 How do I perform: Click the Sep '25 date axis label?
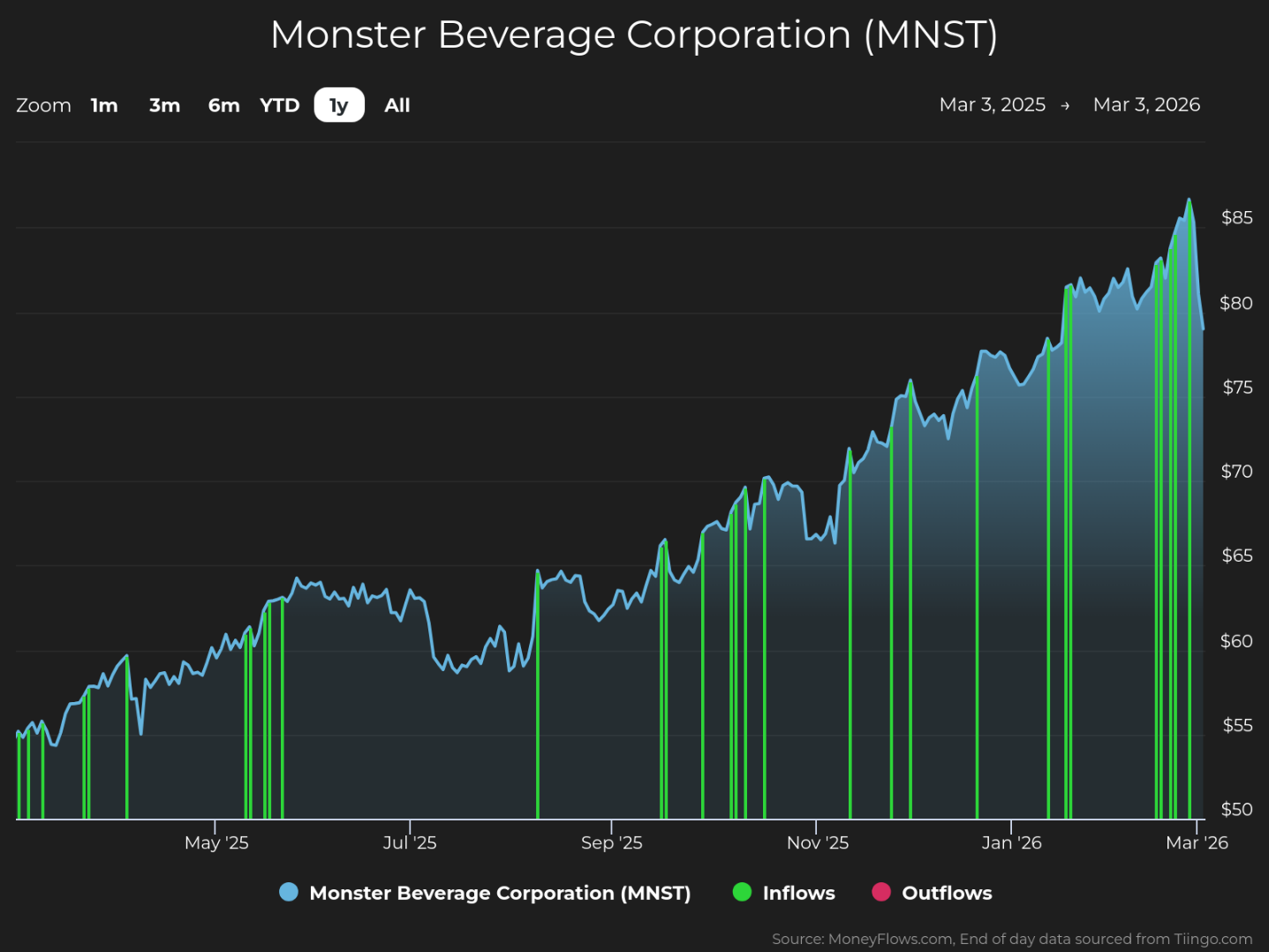612,842
